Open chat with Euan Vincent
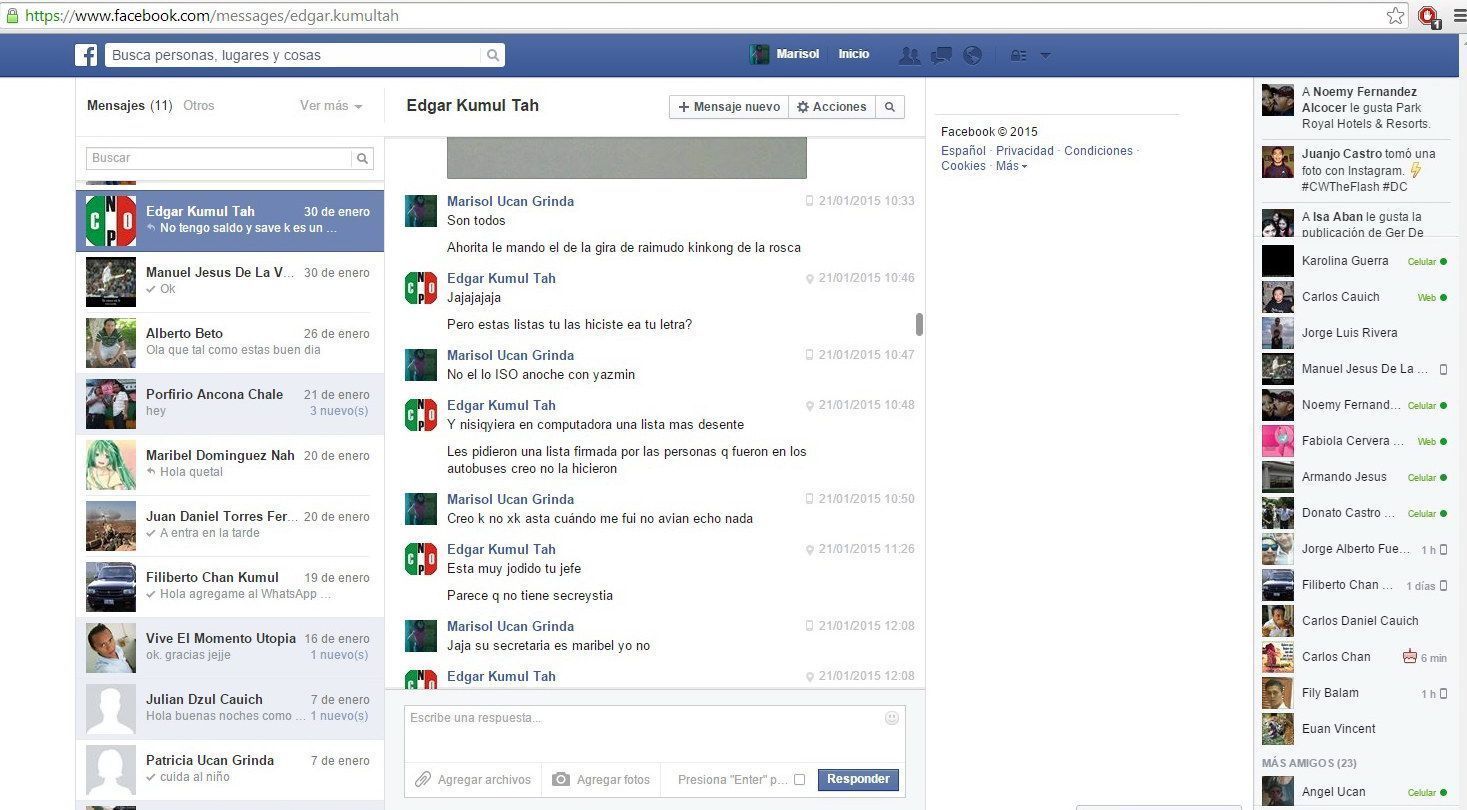The width and height of the screenshot is (1467, 810). pyautogui.click(x=1355, y=729)
